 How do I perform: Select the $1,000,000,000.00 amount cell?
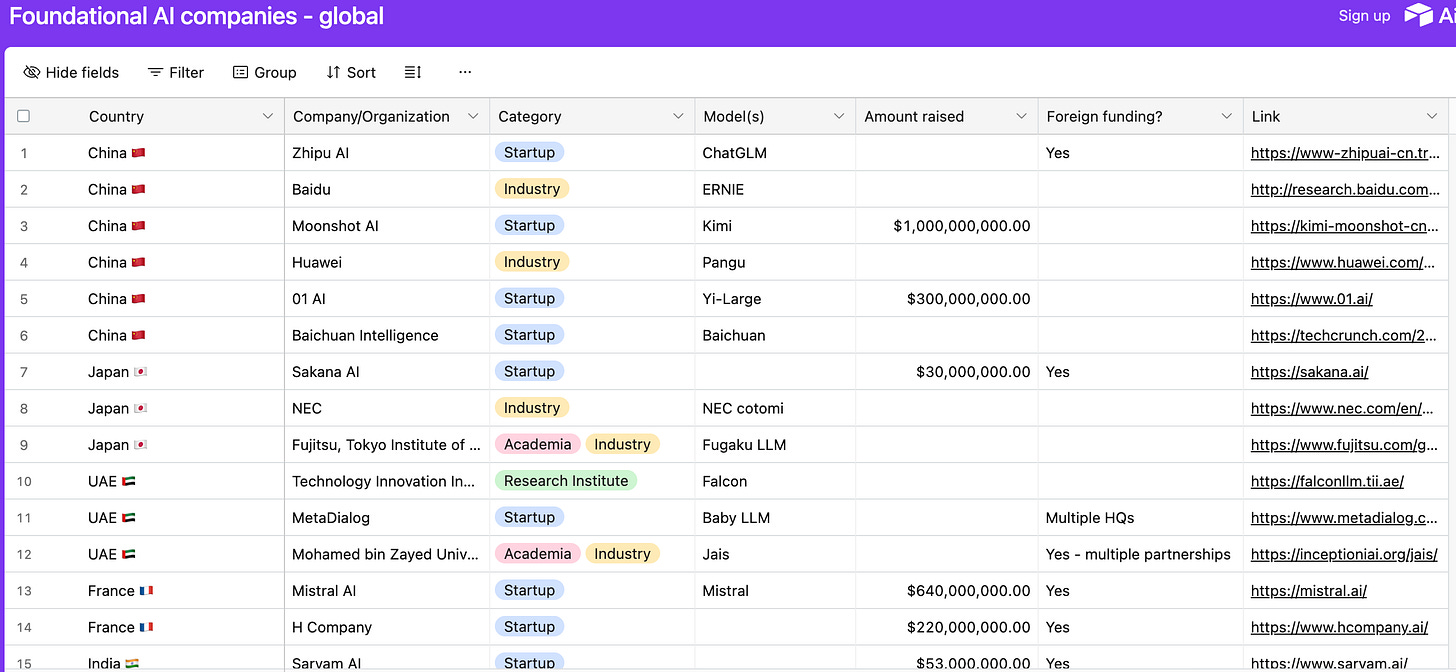point(947,226)
